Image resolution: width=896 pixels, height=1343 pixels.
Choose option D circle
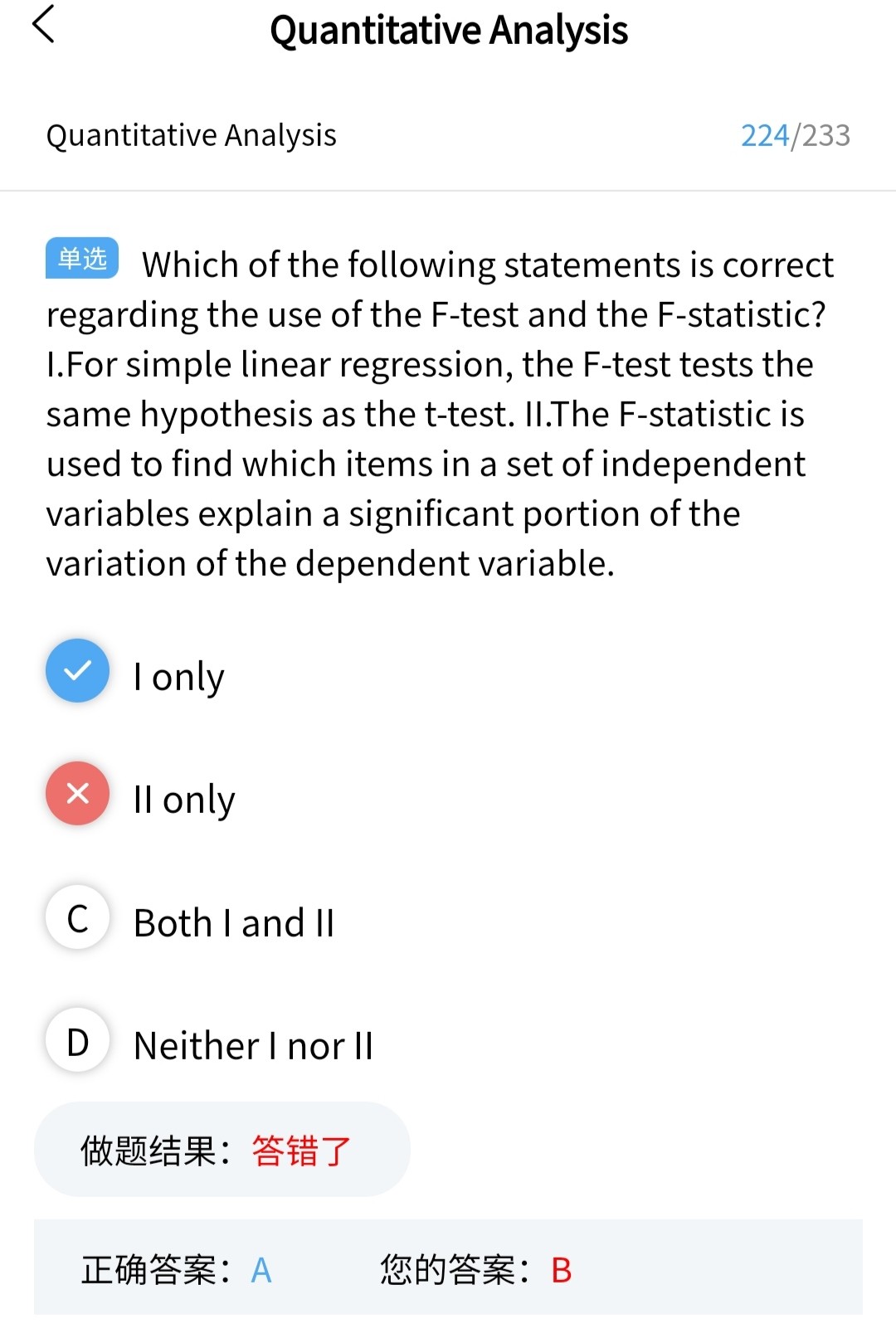pyautogui.click(x=77, y=1039)
